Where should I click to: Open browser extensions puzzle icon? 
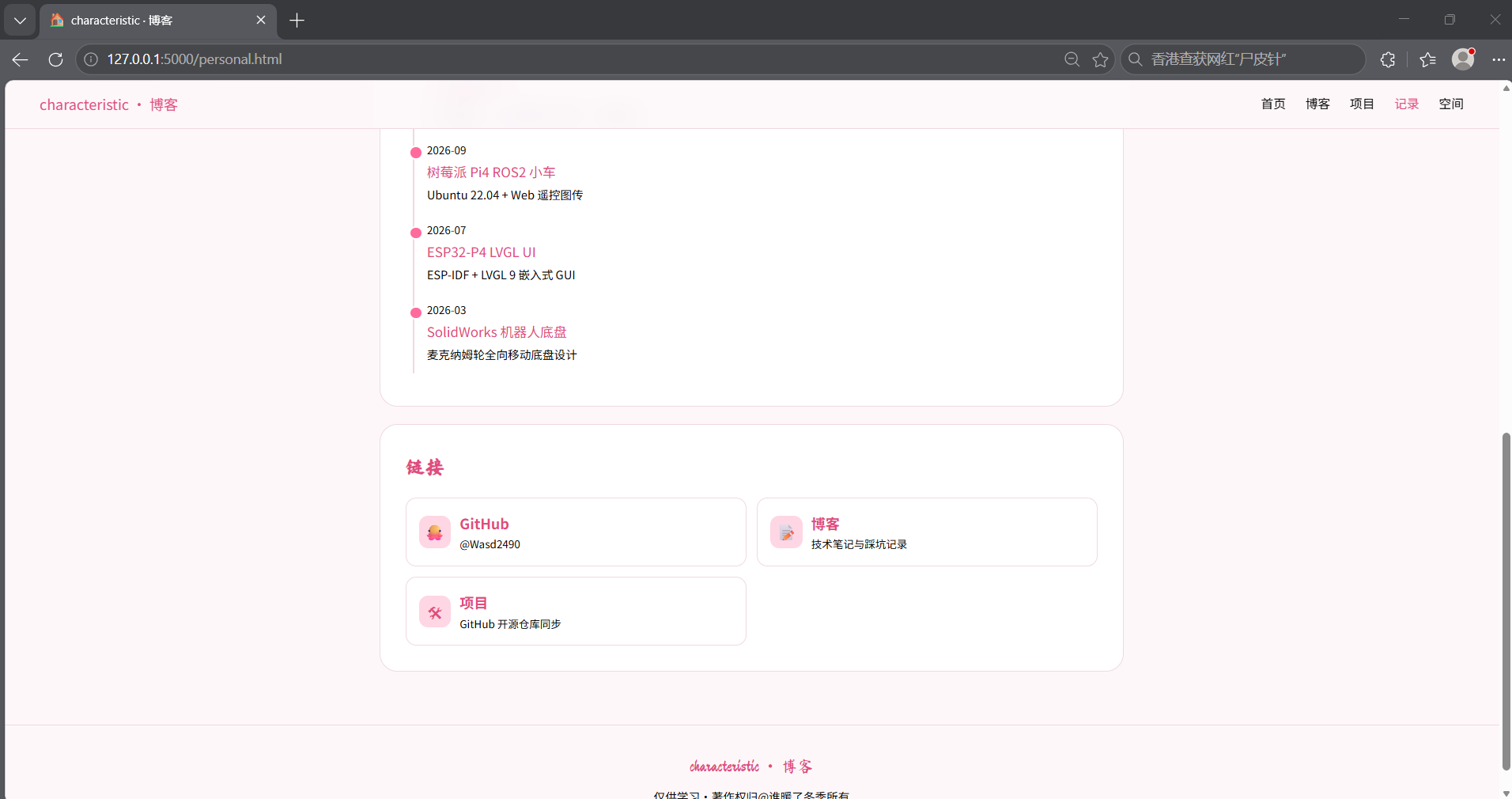pos(1387,59)
